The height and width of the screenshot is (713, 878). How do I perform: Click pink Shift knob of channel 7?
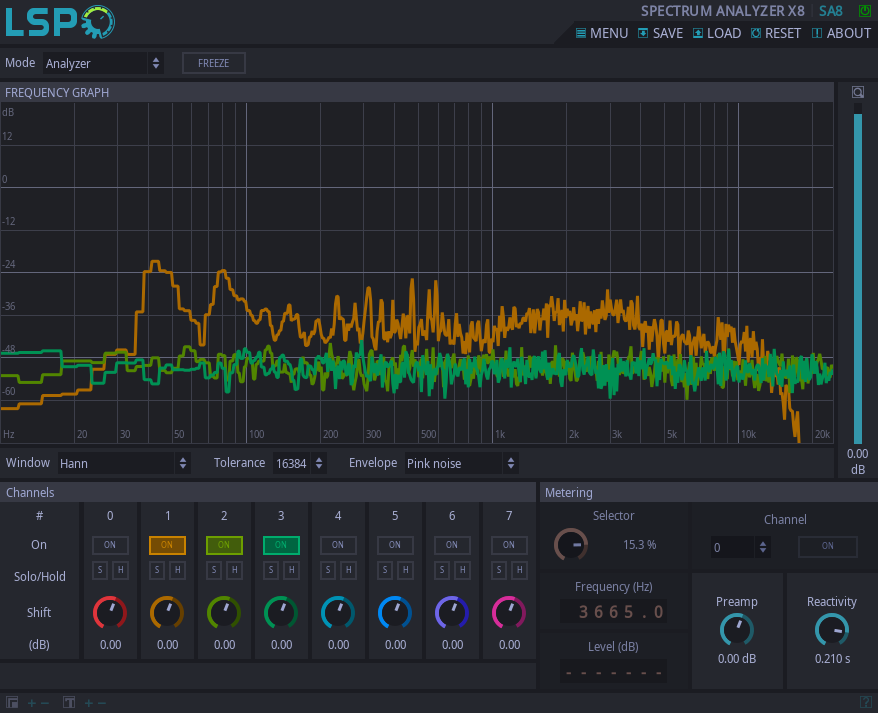pos(509,612)
